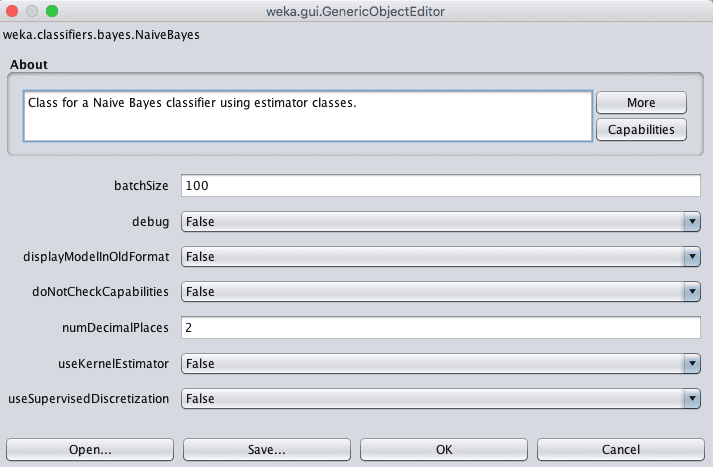Click the displayModelInOldFormat label

pos(96,256)
